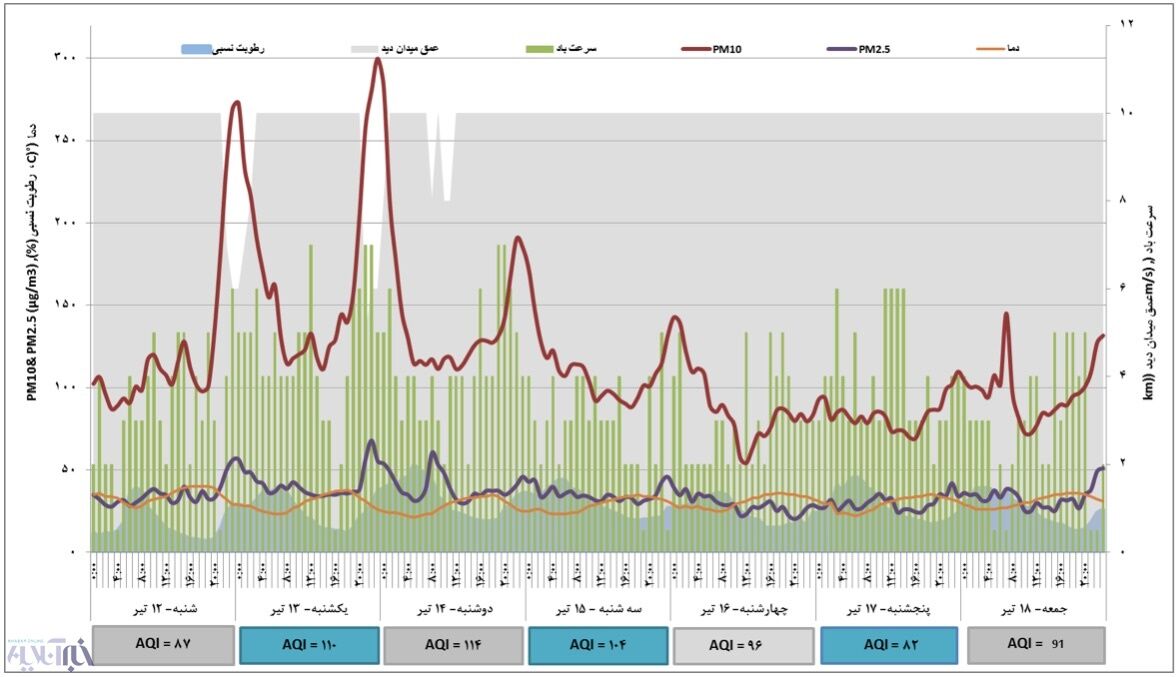
Task: Select the 'پنجشنبه- ۱۷ تیر' day label
Action: tap(889, 610)
